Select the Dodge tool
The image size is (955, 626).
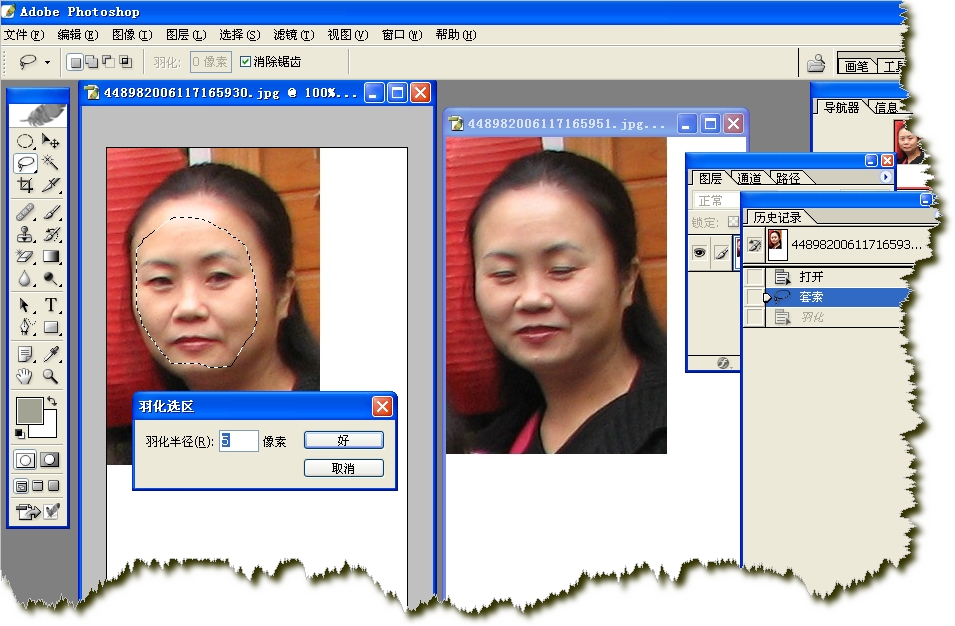click(51, 278)
